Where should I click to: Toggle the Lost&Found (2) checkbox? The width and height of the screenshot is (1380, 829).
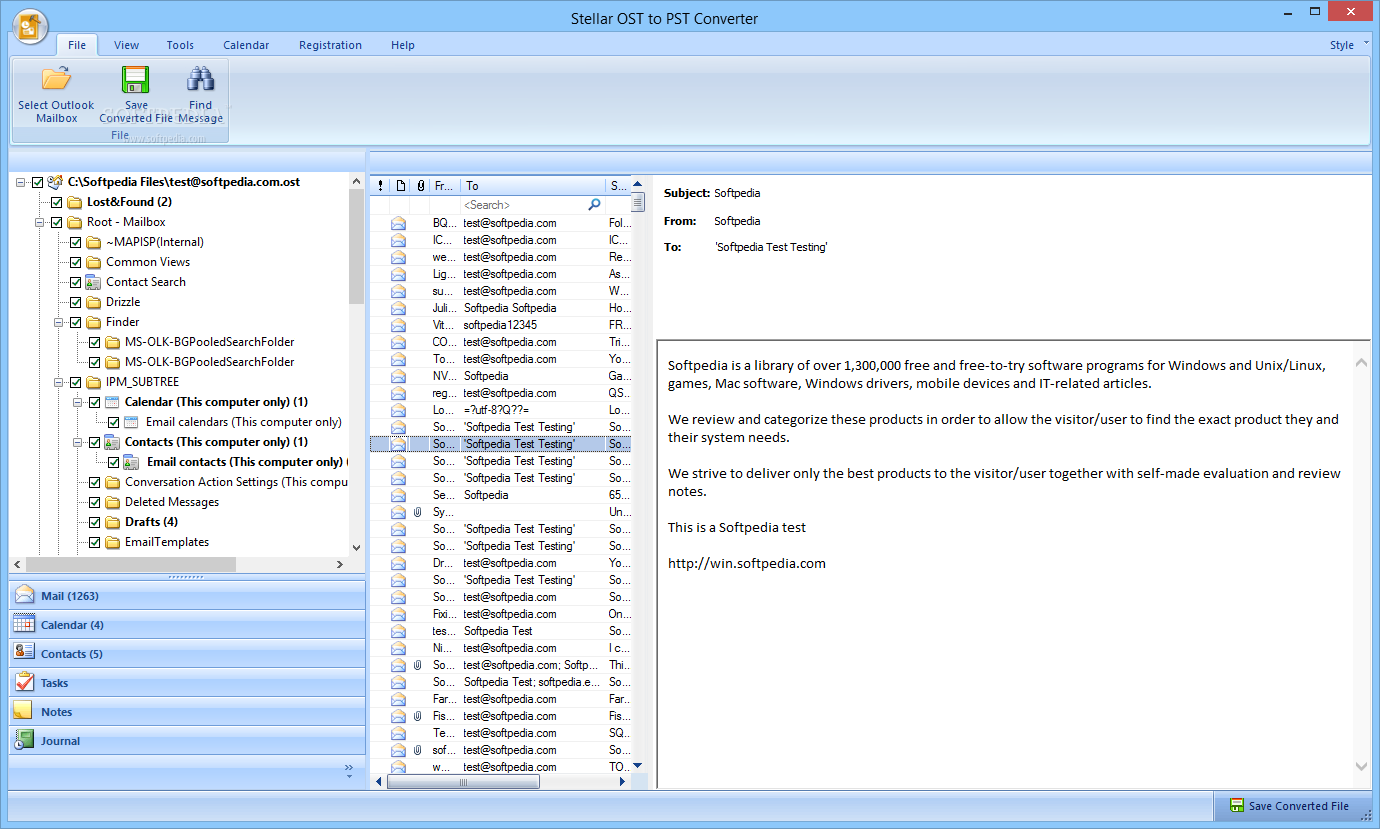(57, 202)
